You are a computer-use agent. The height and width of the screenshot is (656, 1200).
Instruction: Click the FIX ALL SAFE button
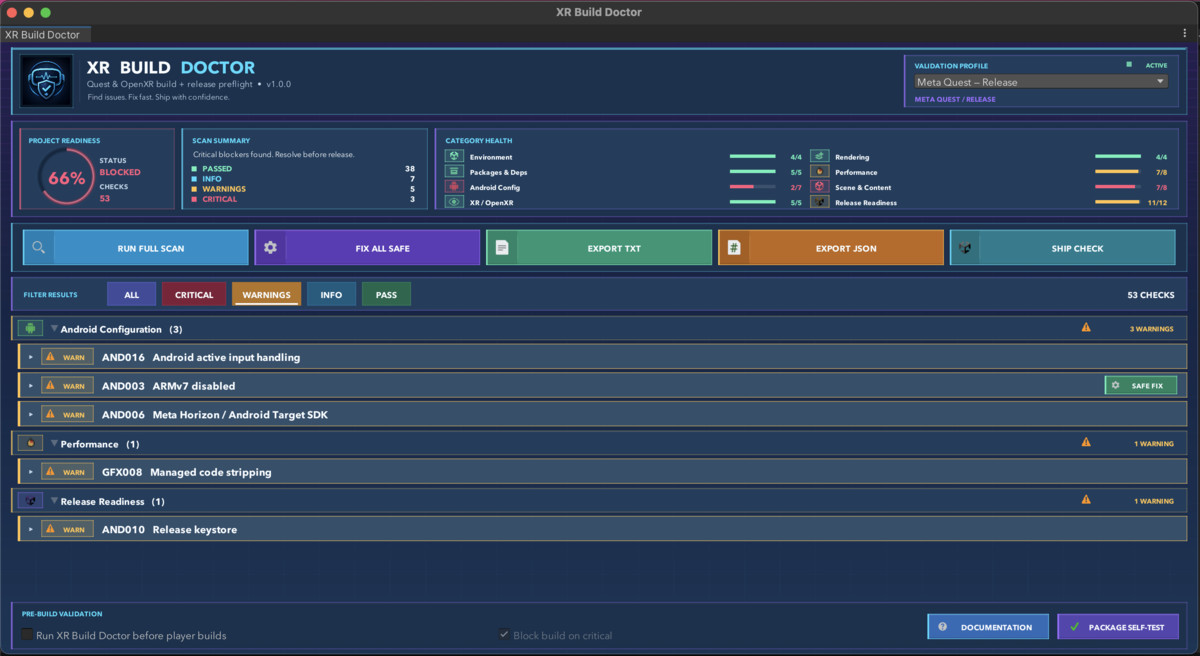[367, 248]
